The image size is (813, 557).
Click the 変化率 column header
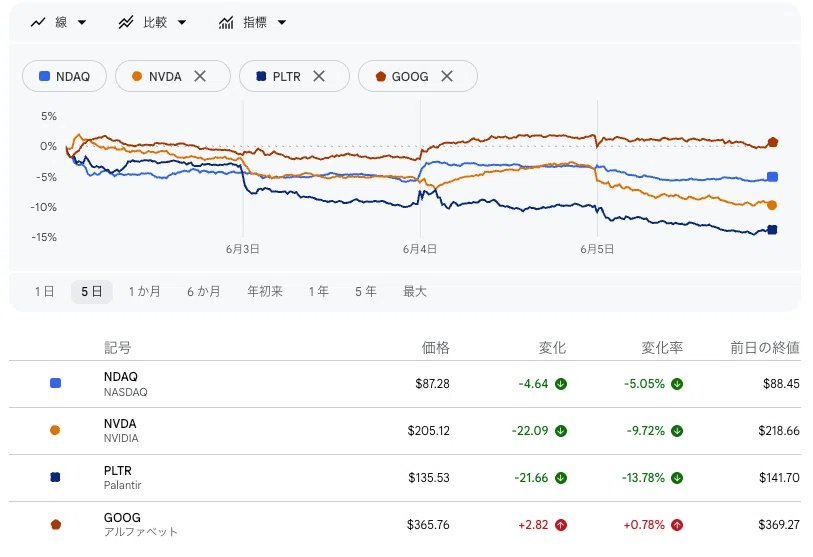click(662, 347)
